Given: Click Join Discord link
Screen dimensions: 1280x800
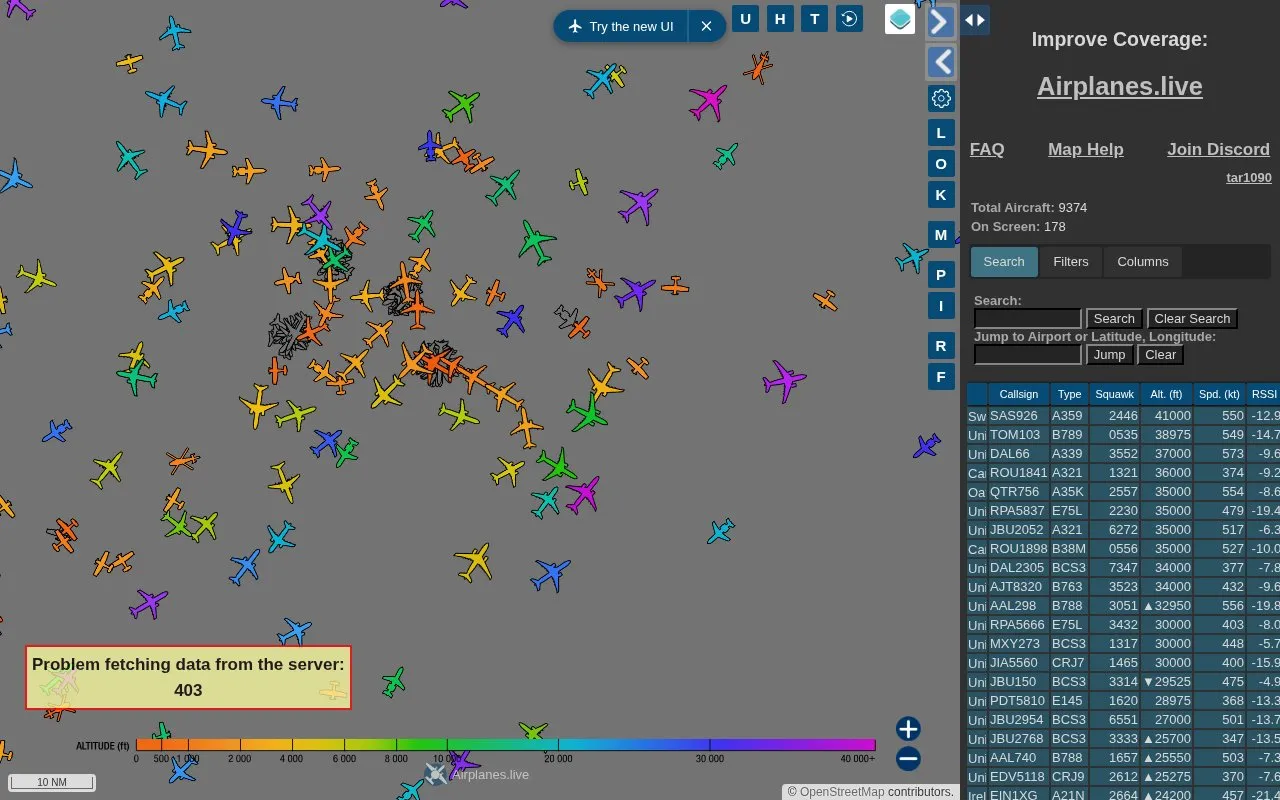Looking at the screenshot, I should [x=1218, y=149].
